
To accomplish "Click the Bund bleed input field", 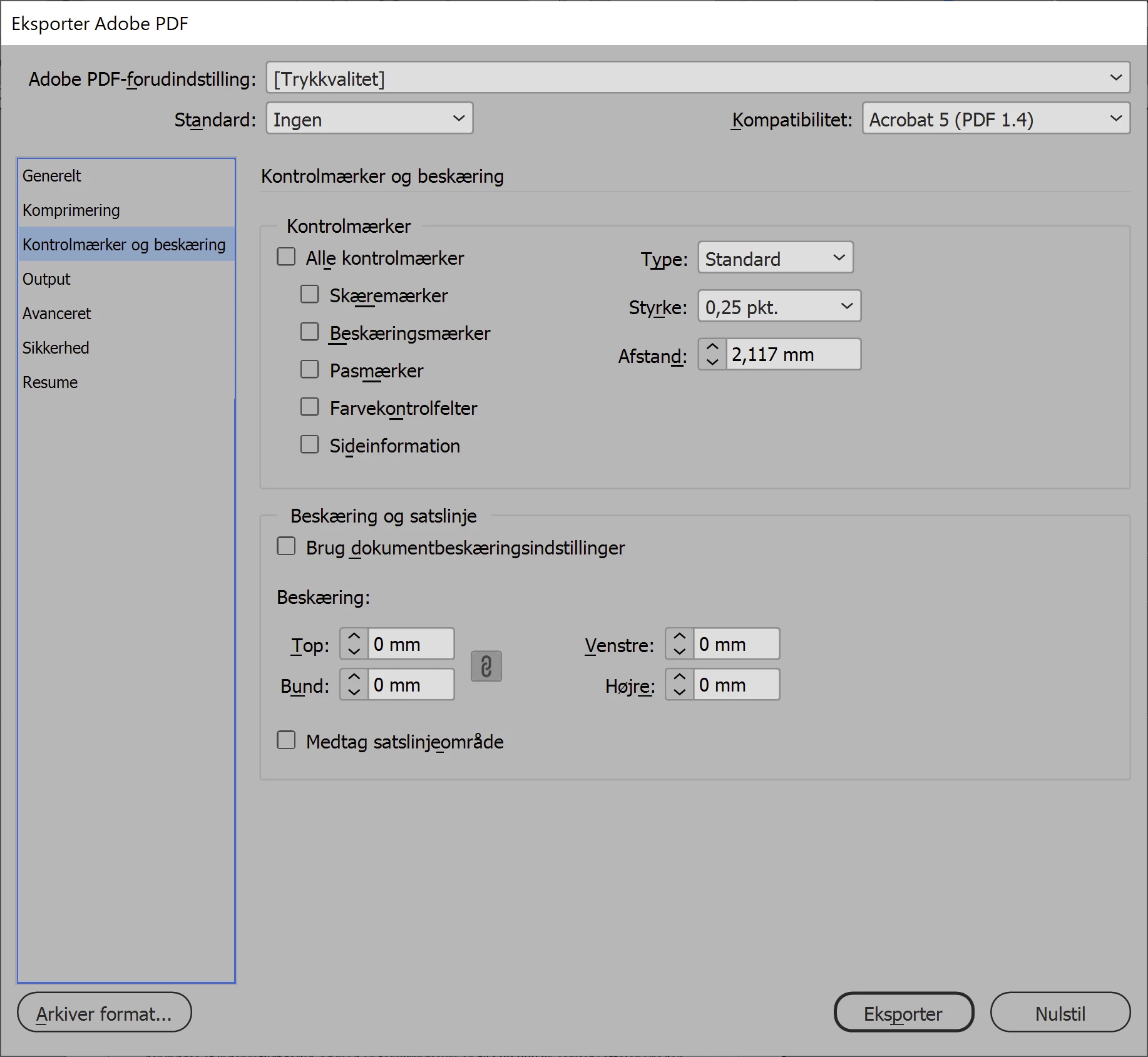I will 411,685.
